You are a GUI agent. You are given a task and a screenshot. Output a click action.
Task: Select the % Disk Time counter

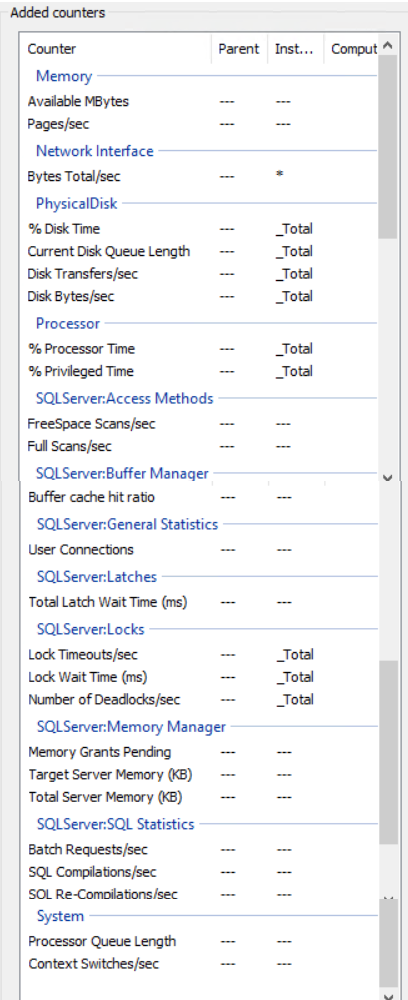[201, 229]
